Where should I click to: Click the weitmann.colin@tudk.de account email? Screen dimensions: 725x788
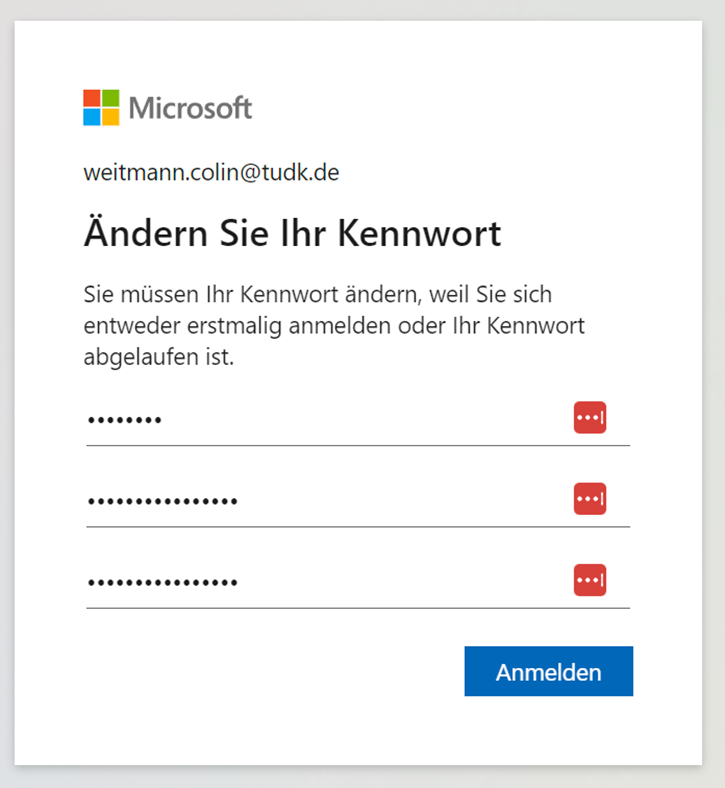click(211, 172)
